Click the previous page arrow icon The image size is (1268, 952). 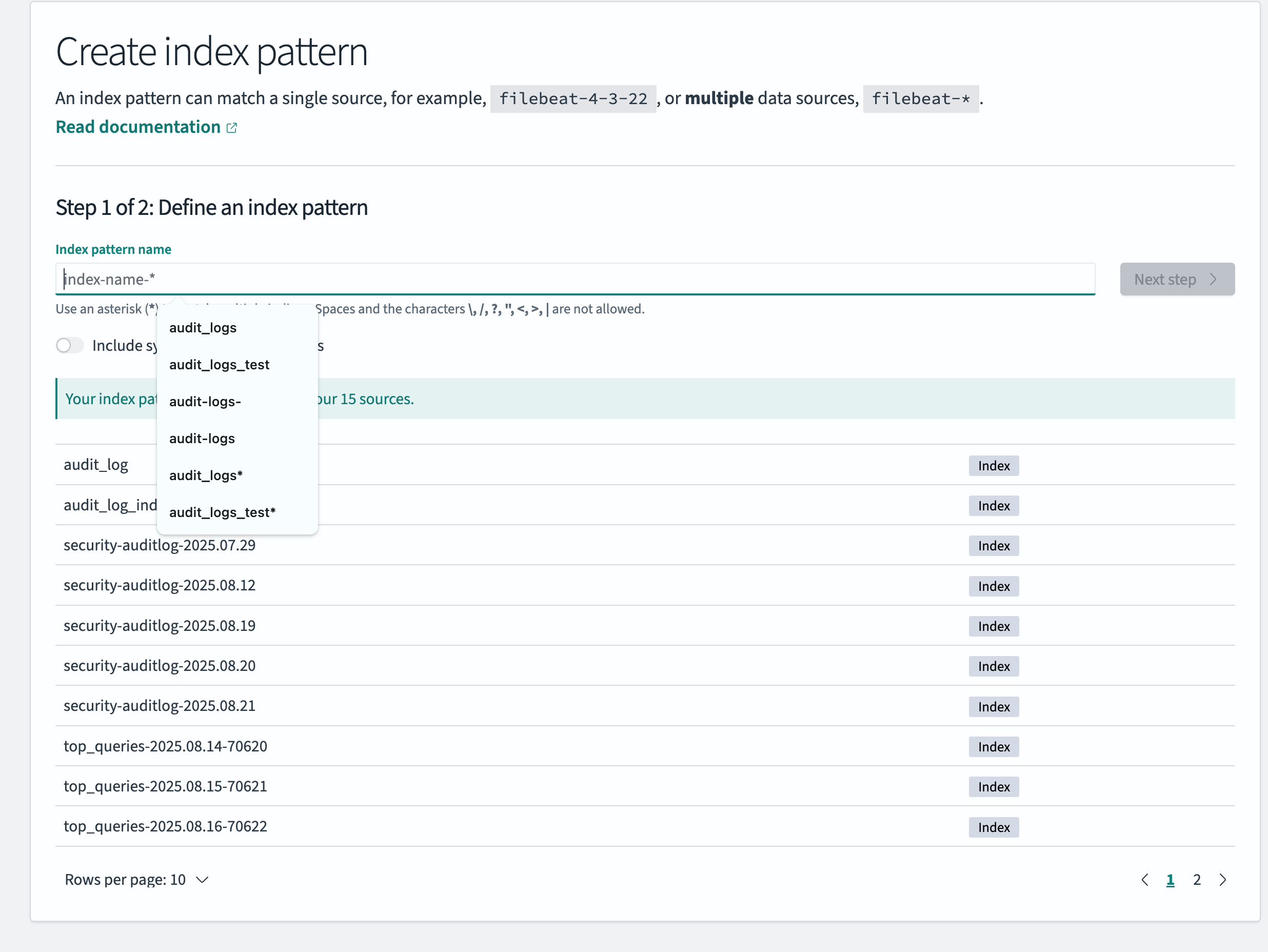pos(1144,879)
